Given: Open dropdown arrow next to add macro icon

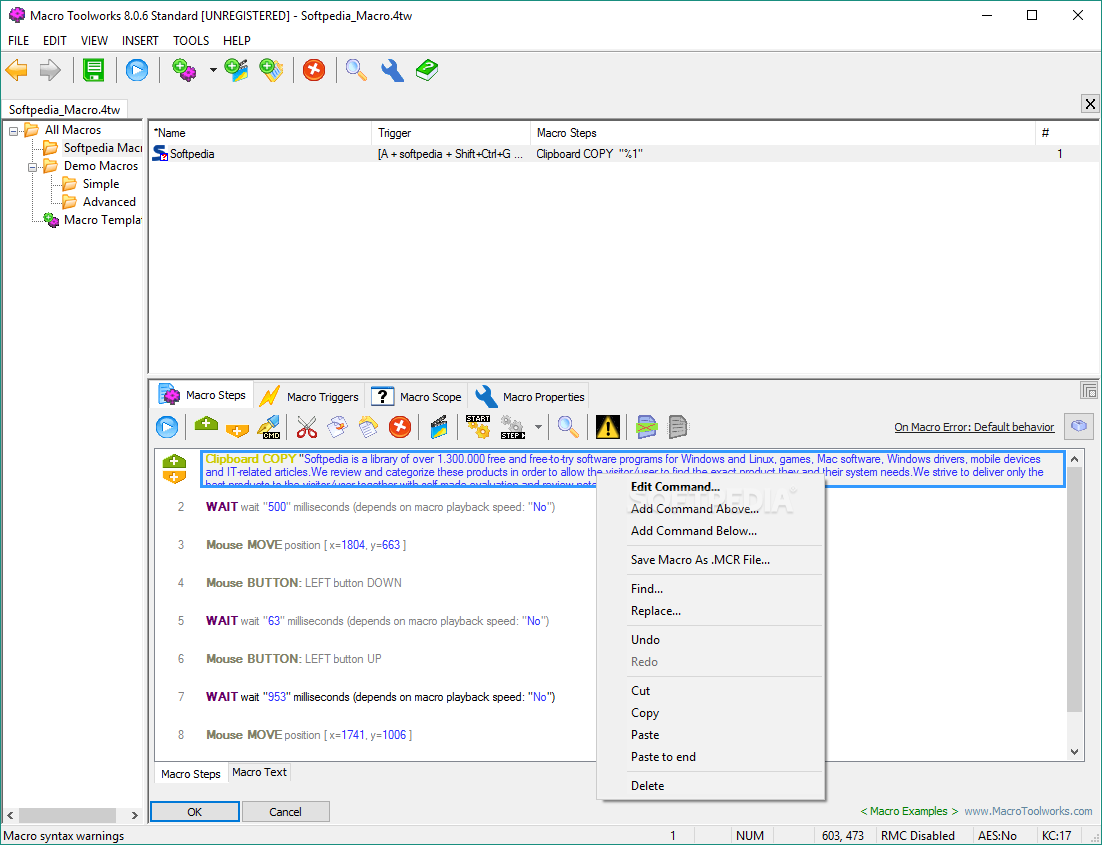Looking at the screenshot, I should [213, 70].
